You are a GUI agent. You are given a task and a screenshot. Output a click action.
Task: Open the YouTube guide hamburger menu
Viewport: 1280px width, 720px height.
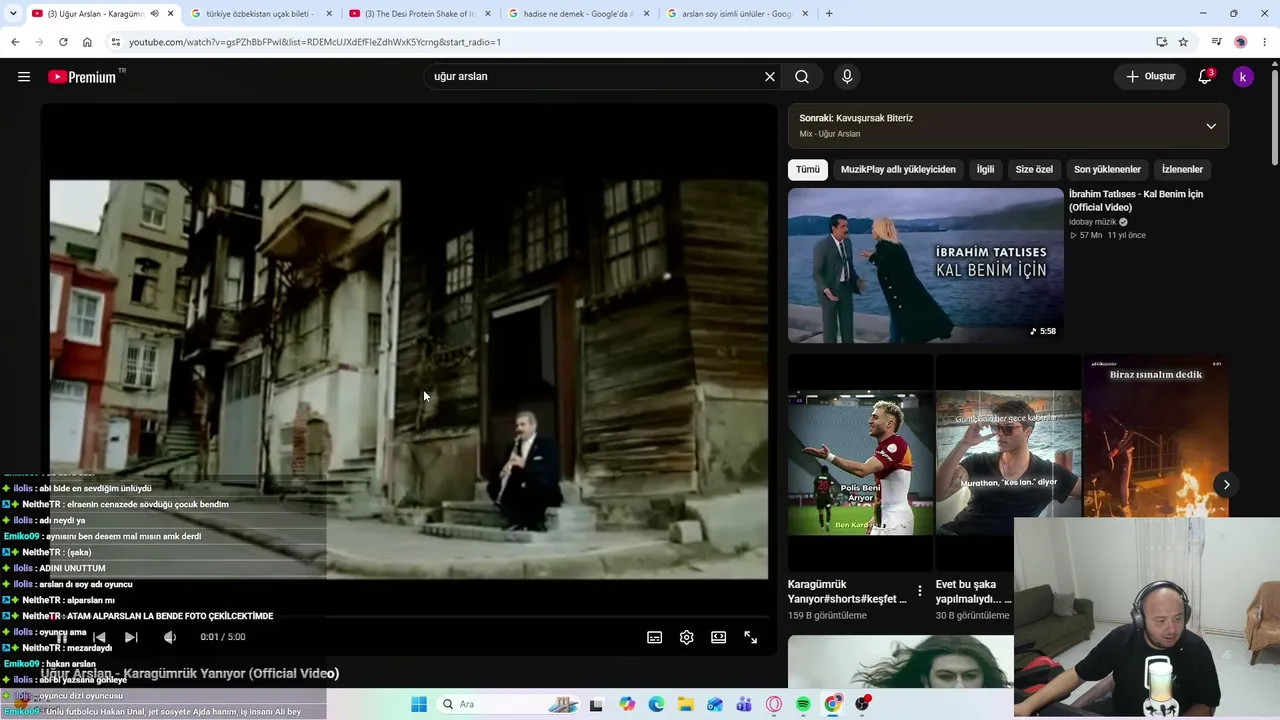click(24, 77)
